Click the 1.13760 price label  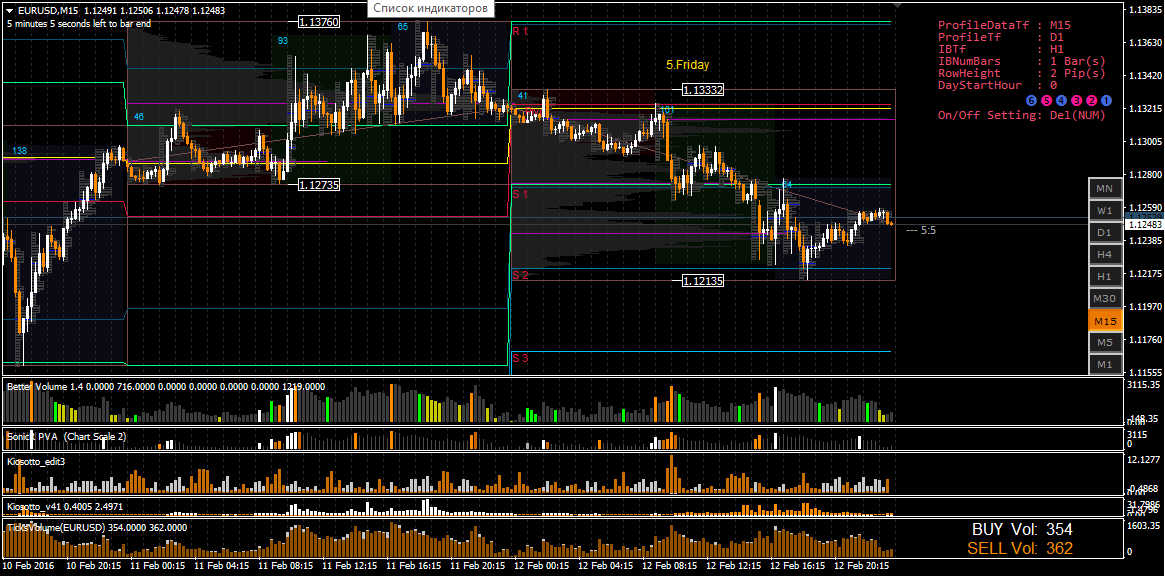tap(319, 22)
